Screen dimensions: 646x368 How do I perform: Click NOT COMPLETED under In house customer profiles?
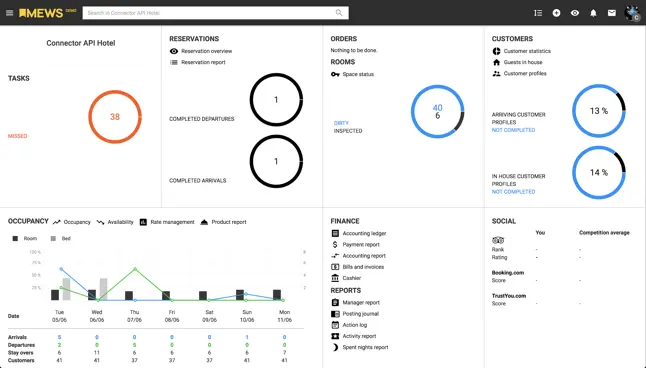(x=513, y=192)
